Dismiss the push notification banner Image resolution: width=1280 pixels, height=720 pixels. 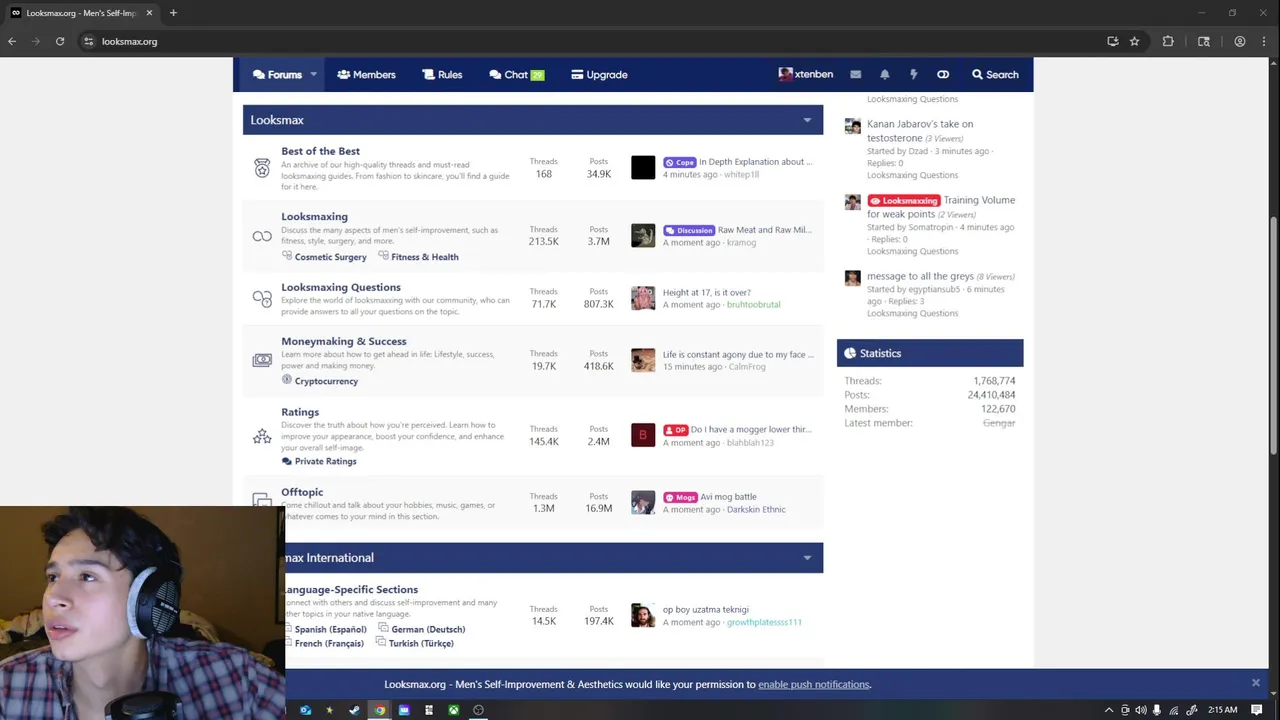click(1255, 683)
